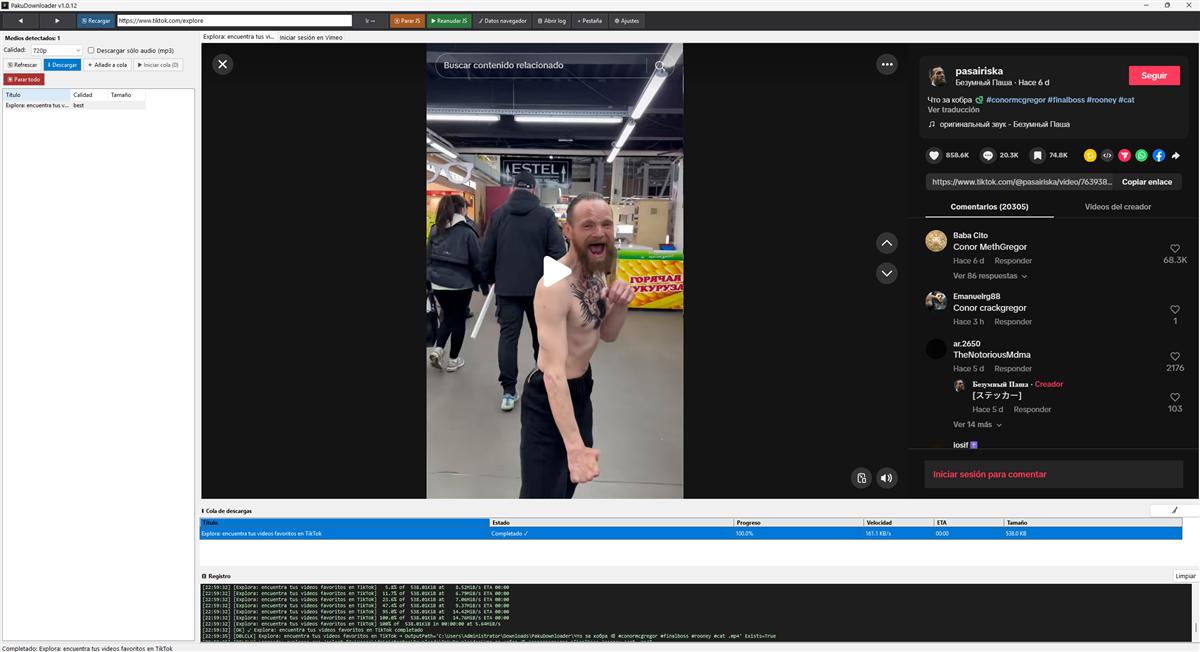The width and height of the screenshot is (1200, 652).
Task: Open the #rooney hashtag
Action: pos(1103,100)
